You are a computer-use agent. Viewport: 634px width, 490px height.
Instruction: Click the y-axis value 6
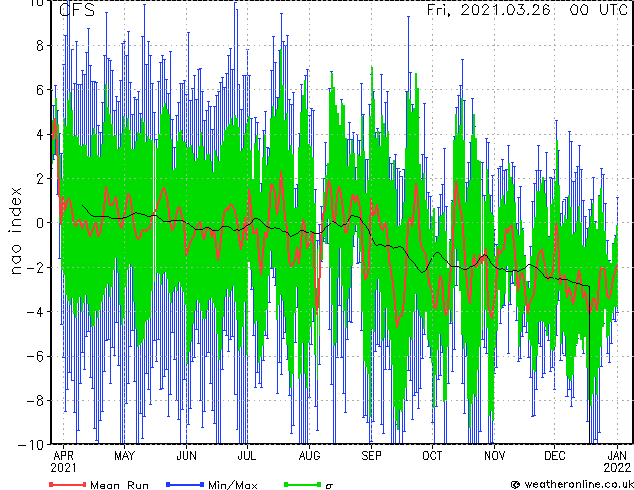[x=40, y=90]
